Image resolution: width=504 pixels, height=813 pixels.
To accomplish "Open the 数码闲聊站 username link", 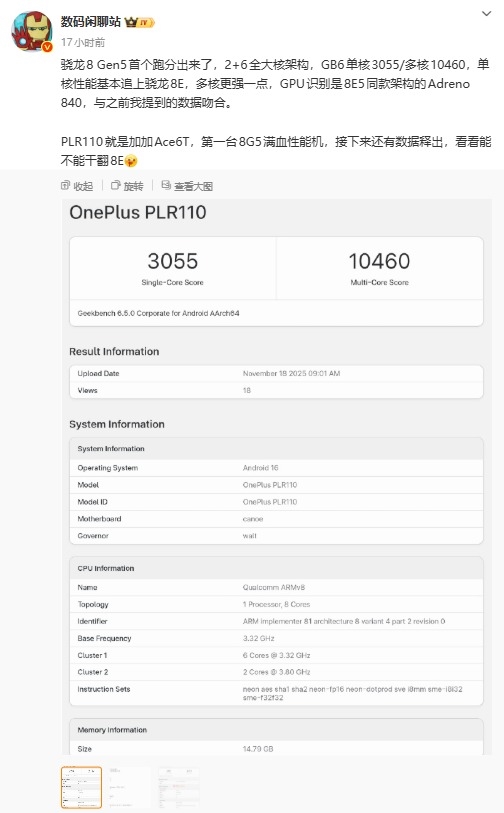I will point(90,22).
